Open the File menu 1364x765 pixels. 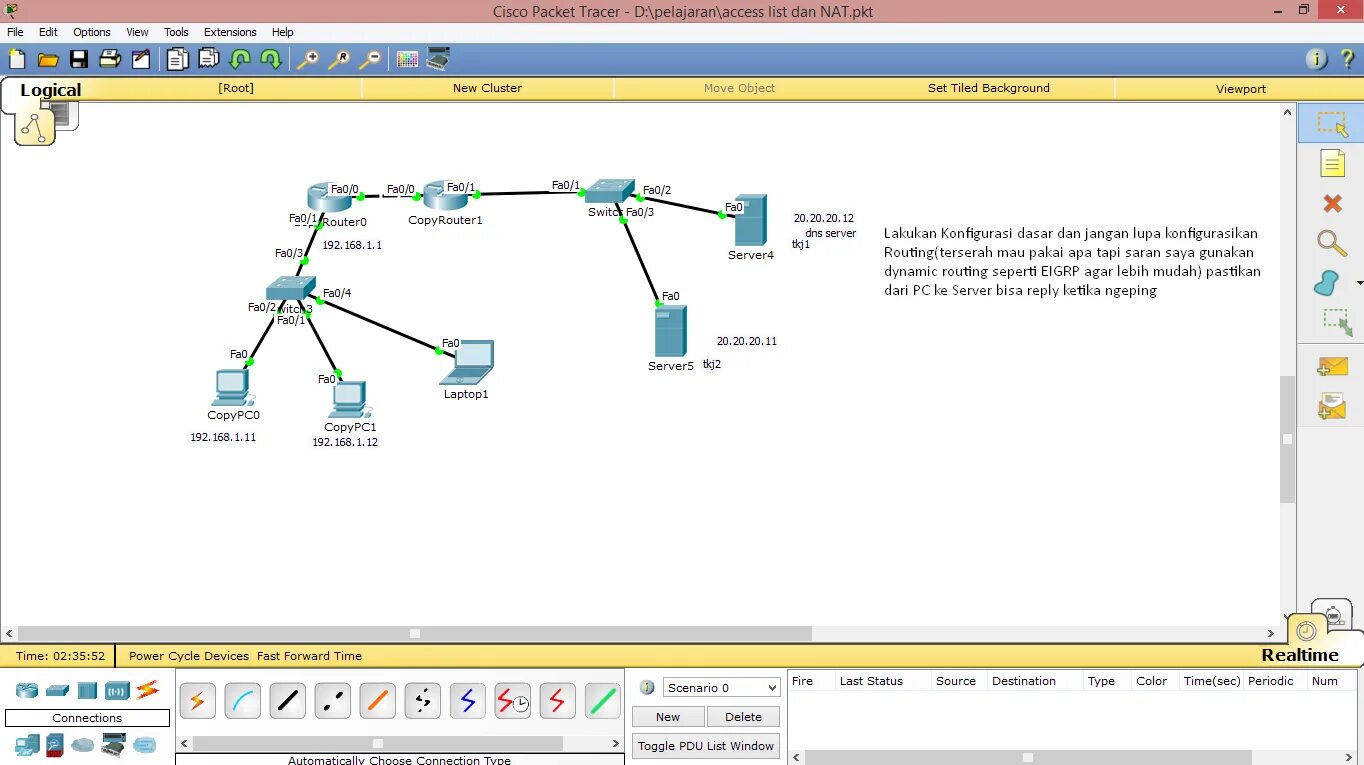coord(15,32)
